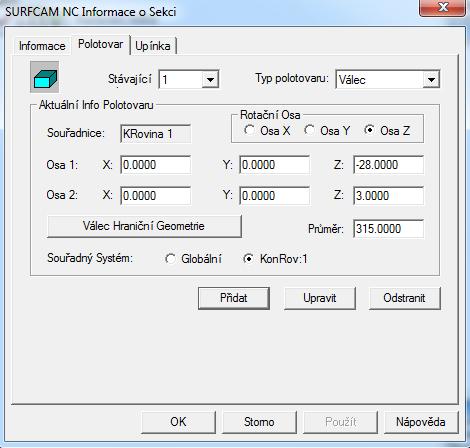Expand the Typ polotovaru dropdown
This screenshot has height=448, width=470.
tap(431, 79)
